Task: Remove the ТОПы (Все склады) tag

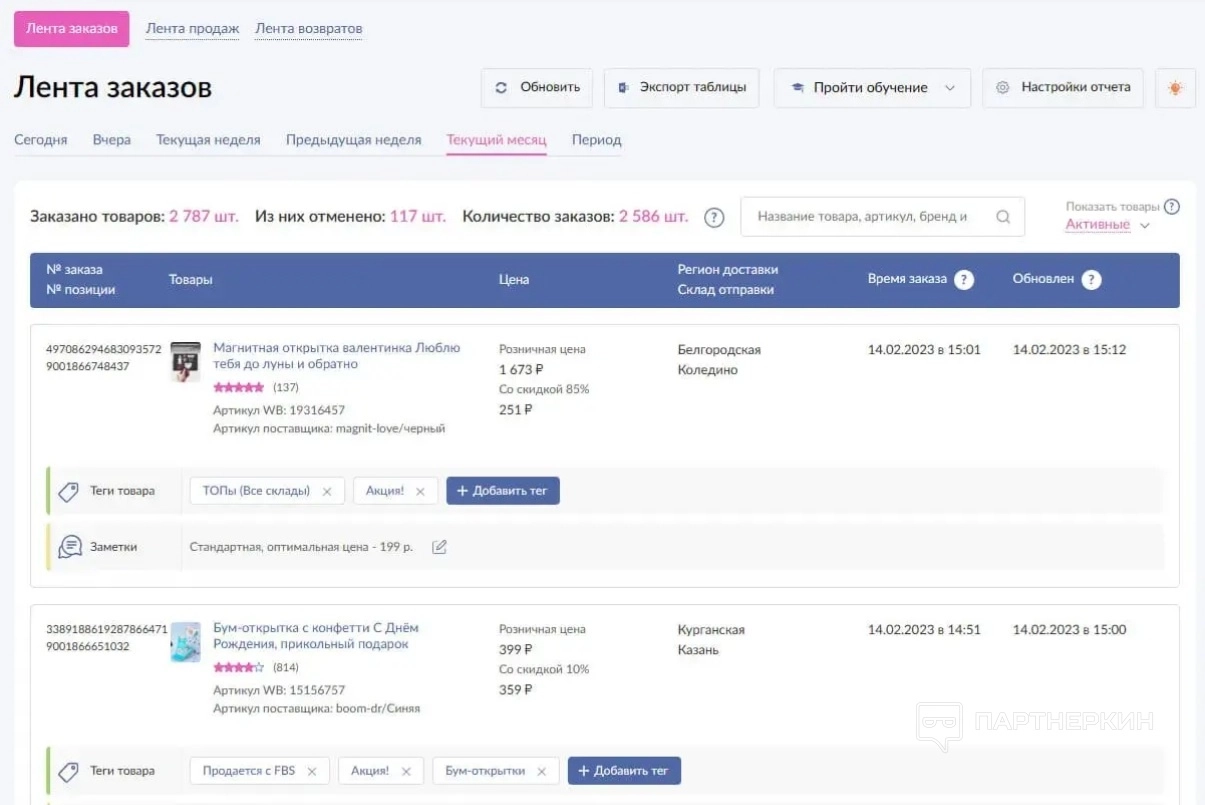Action: (327, 491)
